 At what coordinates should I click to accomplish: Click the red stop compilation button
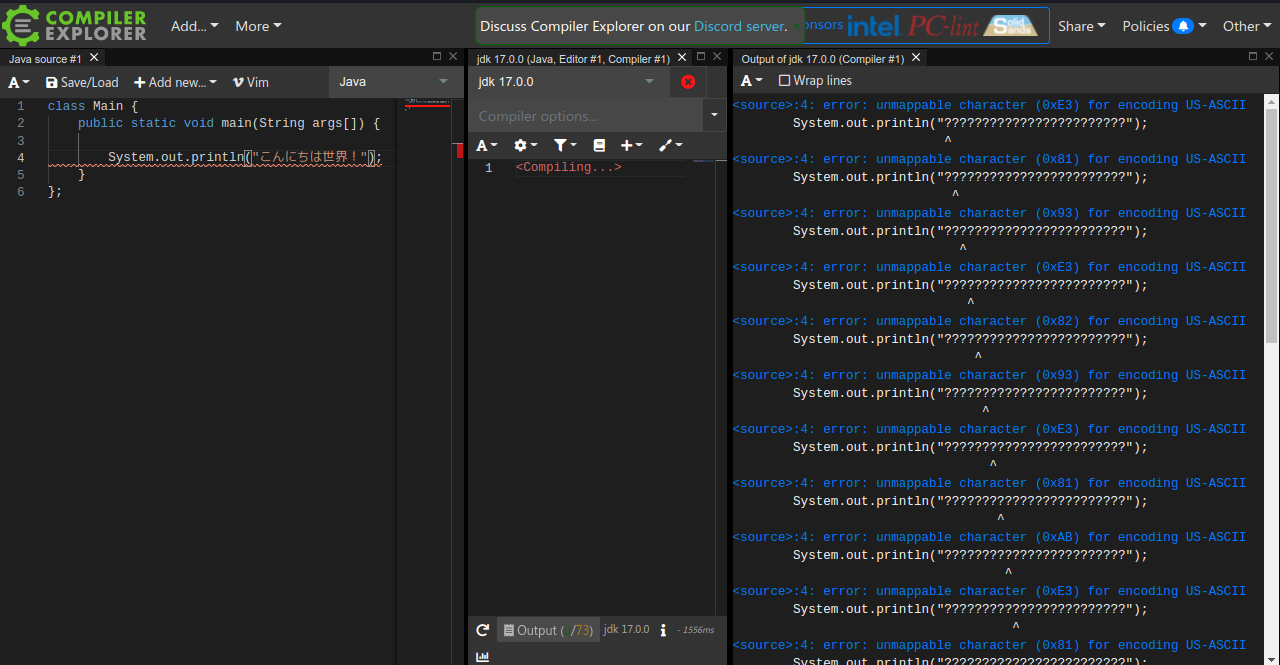tap(688, 82)
